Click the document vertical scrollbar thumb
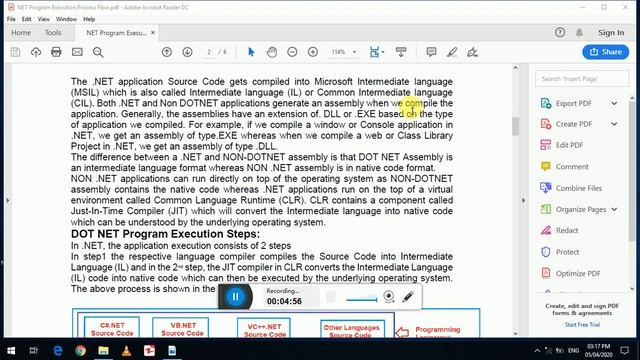Viewport: 640px width, 360px height. tap(516, 126)
